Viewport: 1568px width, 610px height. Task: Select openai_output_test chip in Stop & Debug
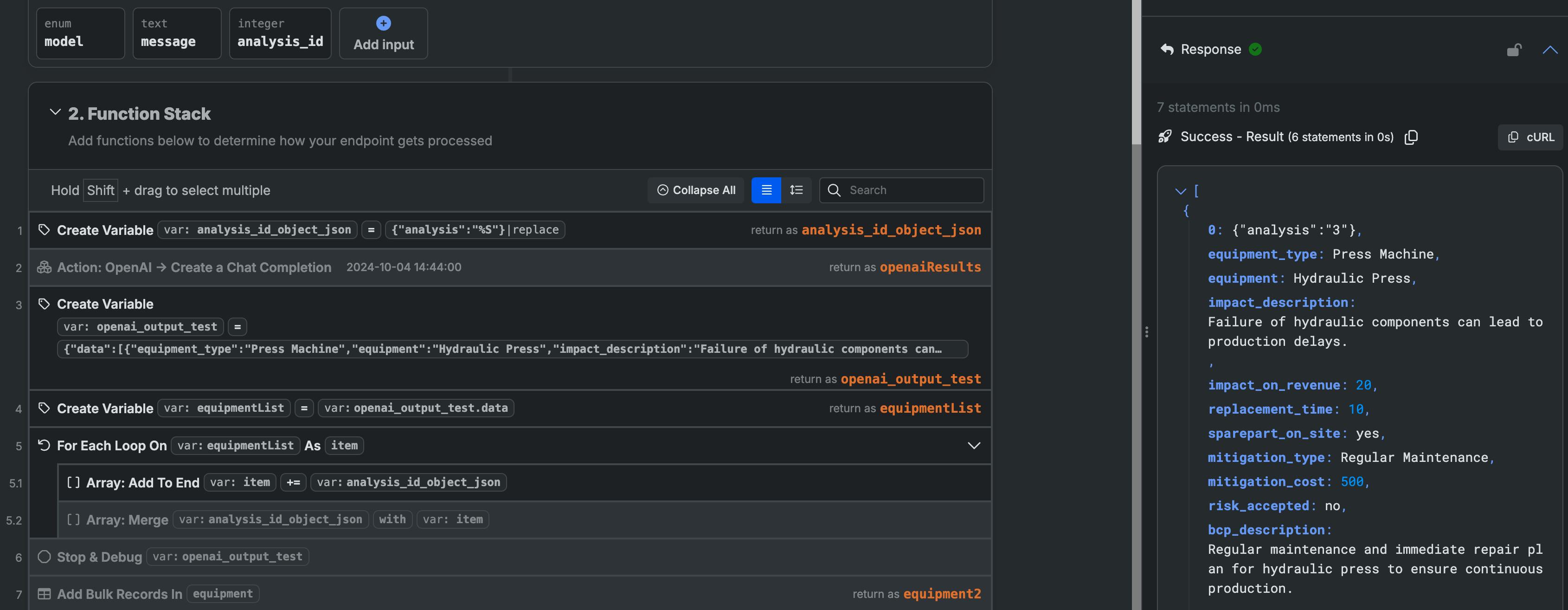click(x=228, y=556)
